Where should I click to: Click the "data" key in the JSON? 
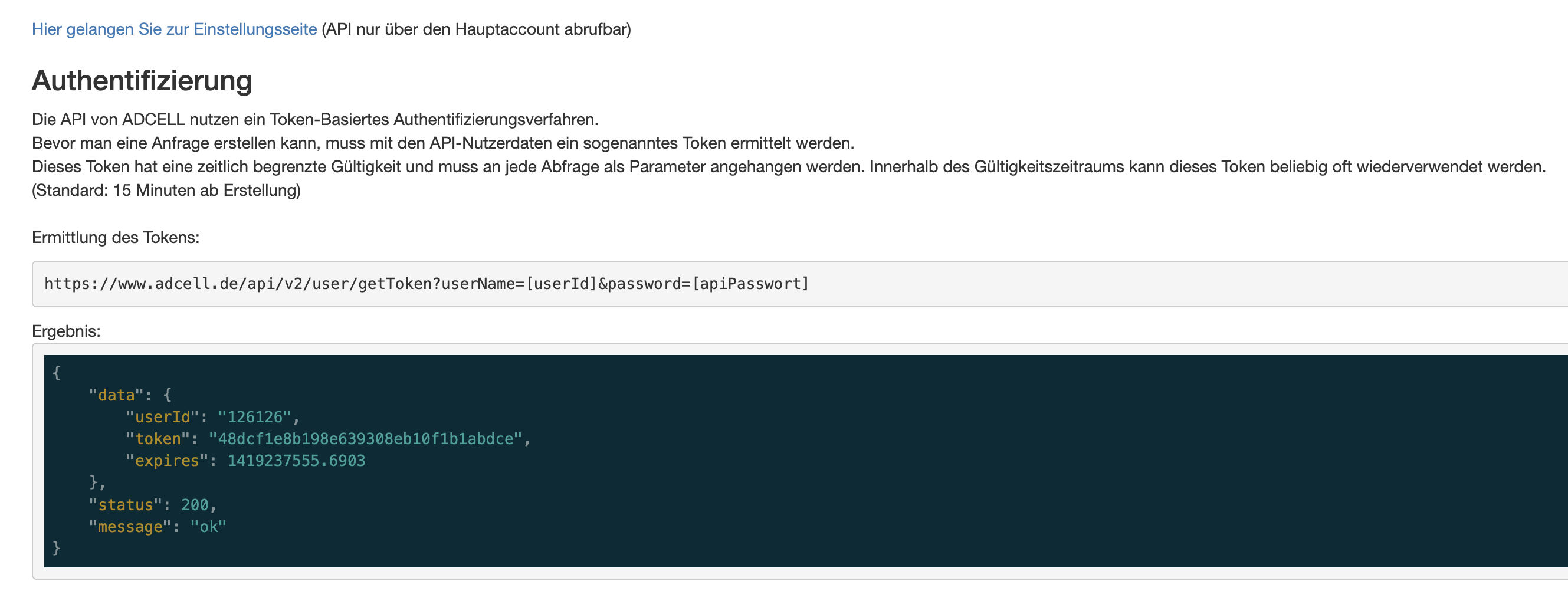pos(116,395)
